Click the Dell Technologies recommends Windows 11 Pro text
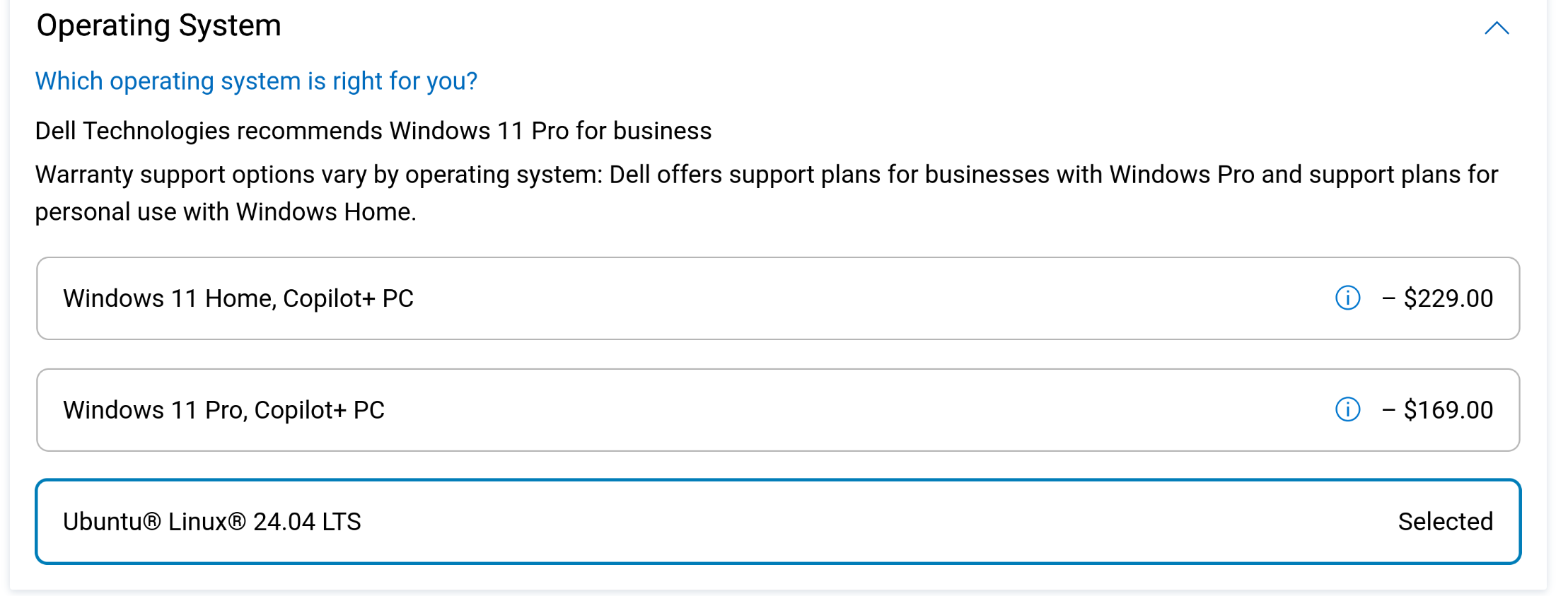Screen dimensions: 1568x596 (373, 131)
